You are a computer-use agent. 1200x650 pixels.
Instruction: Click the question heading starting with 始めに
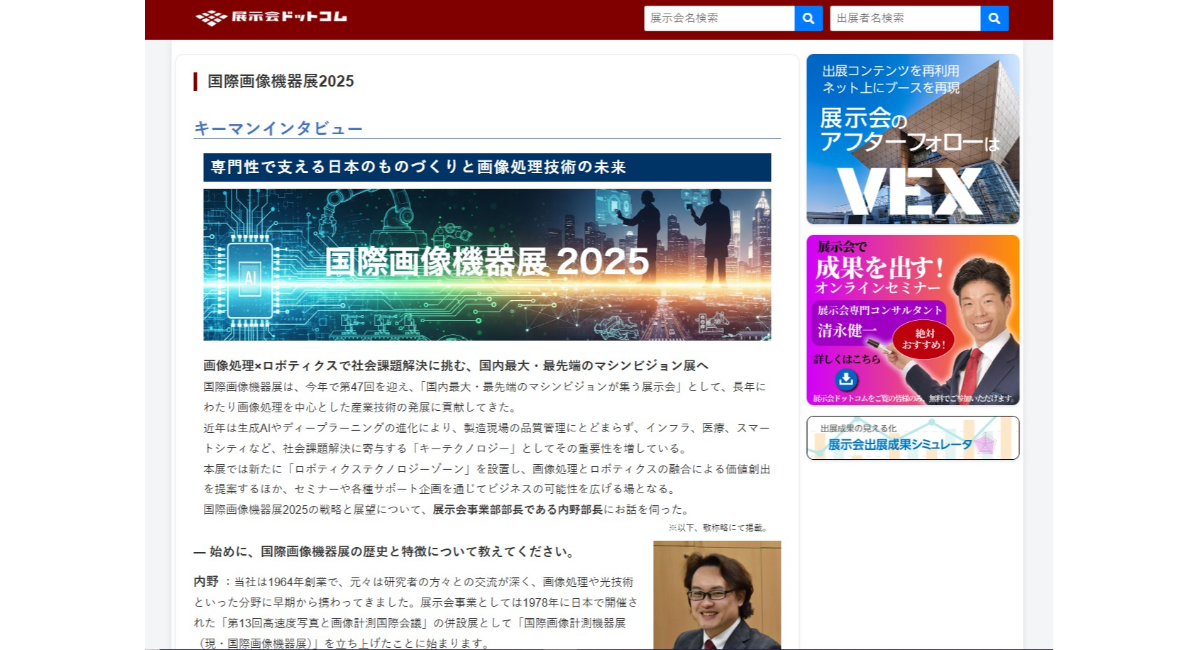pos(384,551)
